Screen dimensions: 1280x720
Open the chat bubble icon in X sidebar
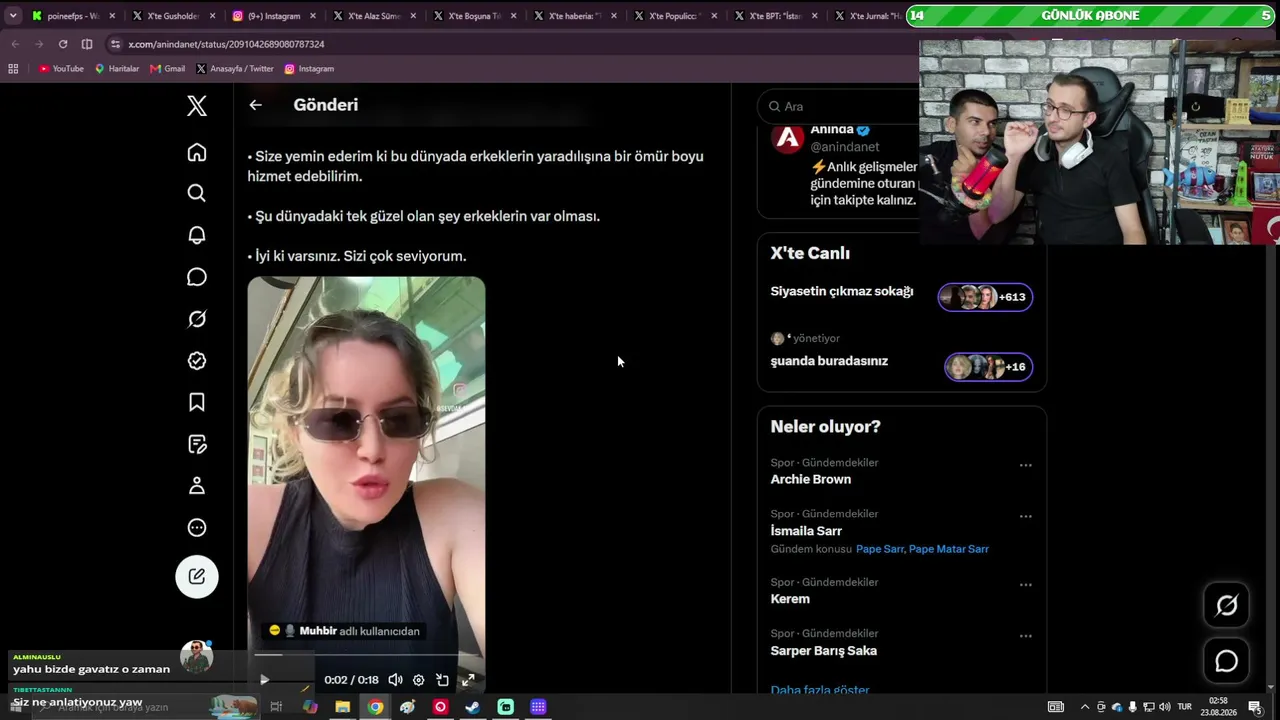(x=197, y=277)
